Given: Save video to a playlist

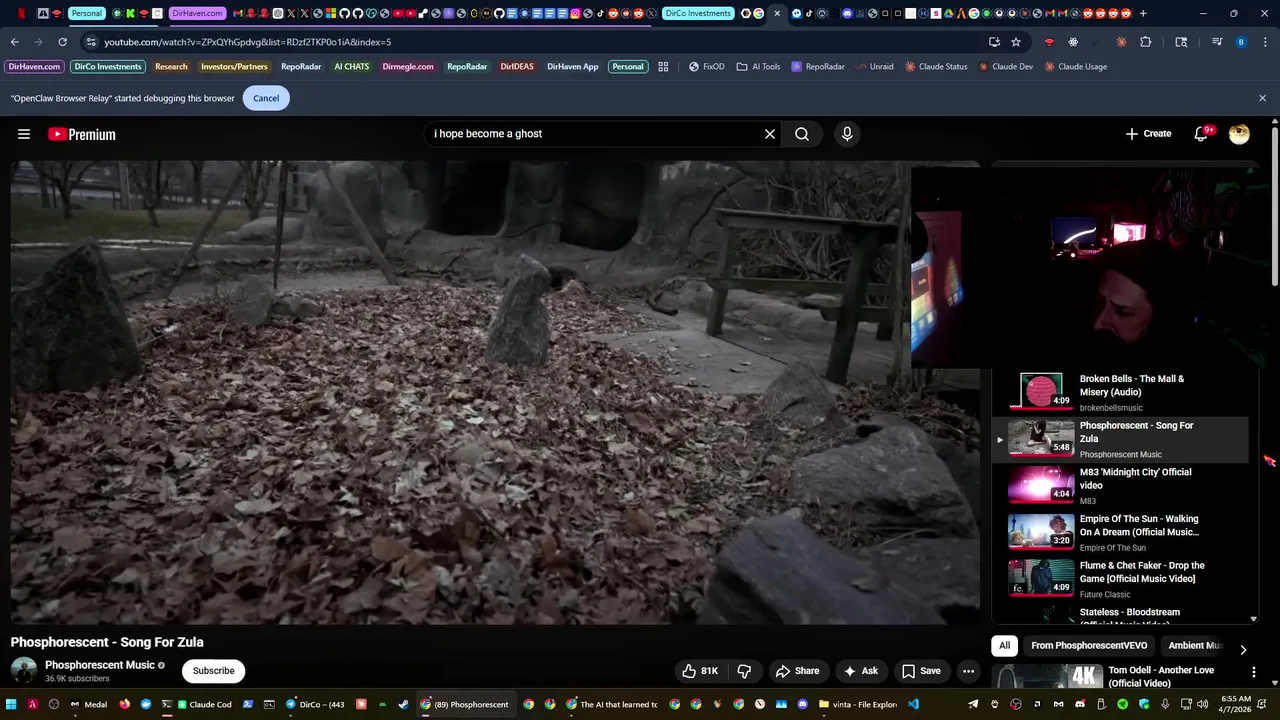Looking at the screenshot, I should pos(921,671).
